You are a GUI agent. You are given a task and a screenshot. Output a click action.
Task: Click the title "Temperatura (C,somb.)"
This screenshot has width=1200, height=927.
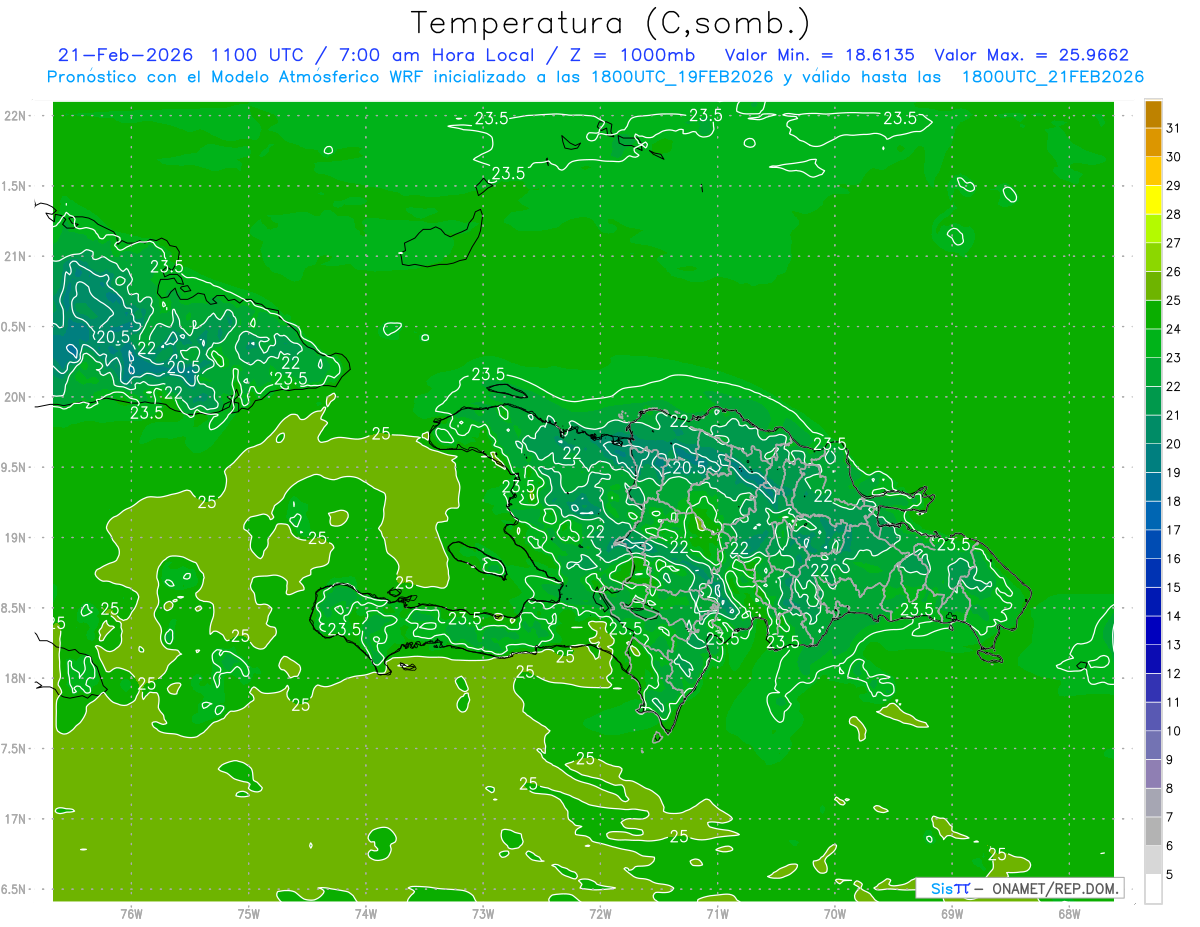612,23
